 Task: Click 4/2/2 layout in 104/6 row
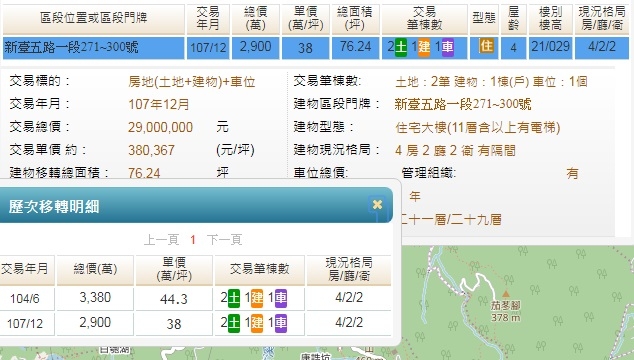click(x=349, y=298)
